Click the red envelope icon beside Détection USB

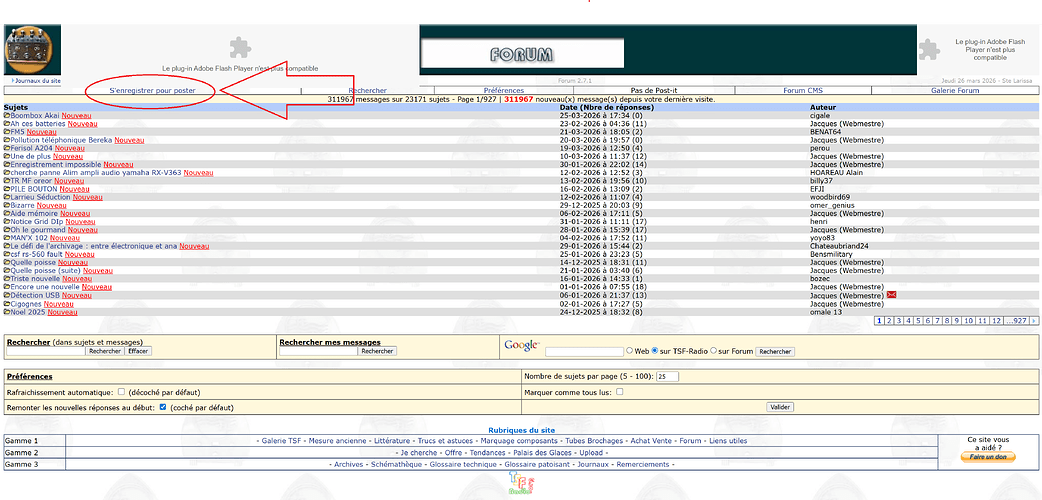coord(892,295)
